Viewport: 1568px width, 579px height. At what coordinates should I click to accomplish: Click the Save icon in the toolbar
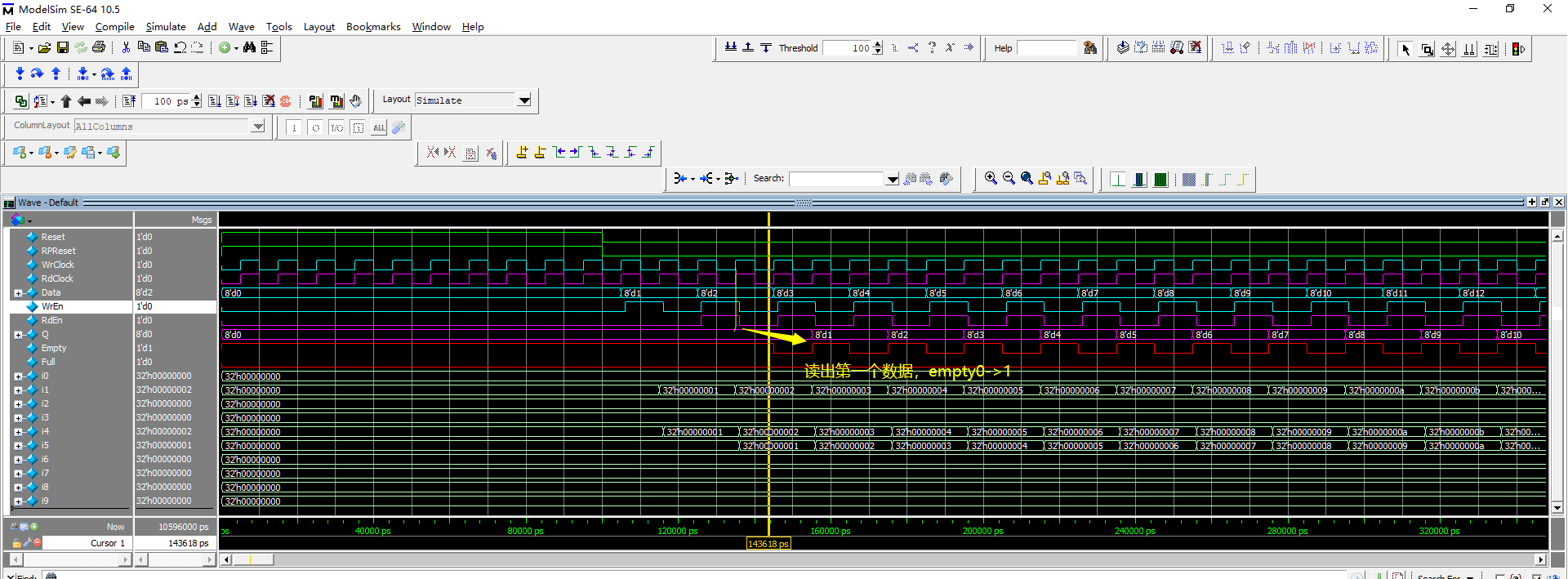(x=63, y=48)
